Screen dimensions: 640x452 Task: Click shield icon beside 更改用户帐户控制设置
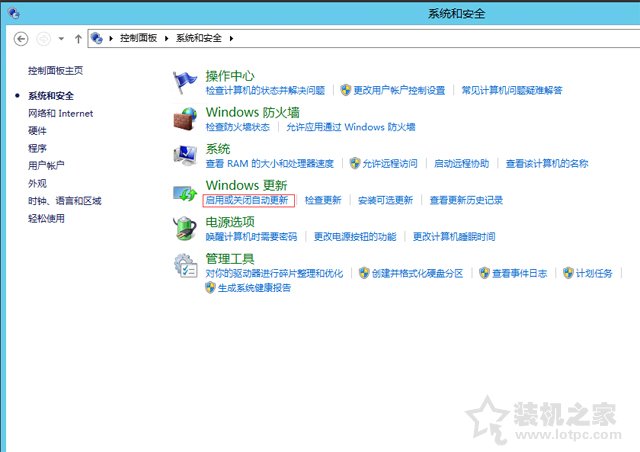[x=346, y=90]
